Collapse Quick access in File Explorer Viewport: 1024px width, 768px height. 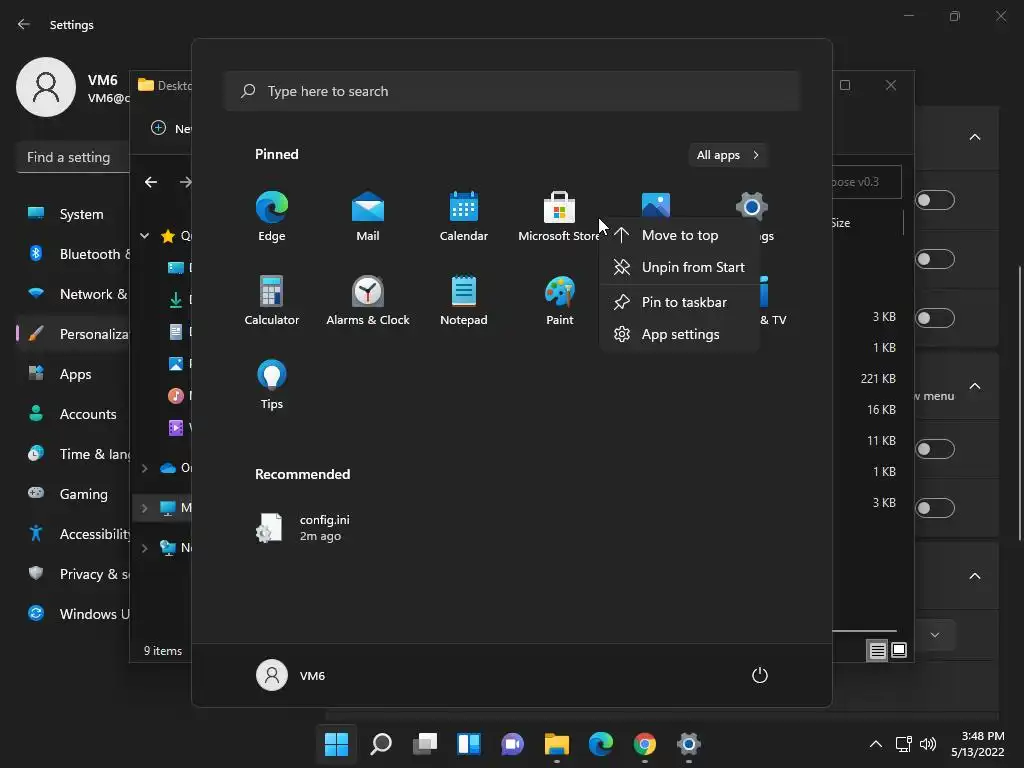pos(144,236)
